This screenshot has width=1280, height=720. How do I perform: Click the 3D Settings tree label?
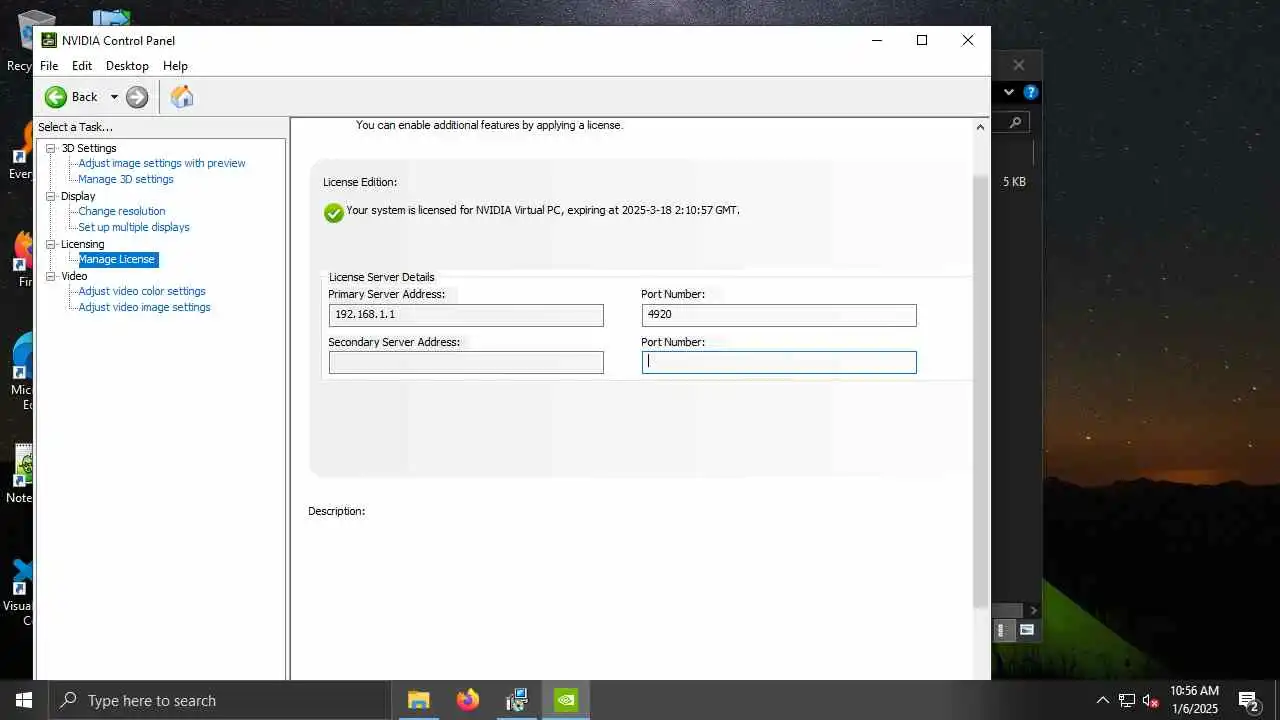[x=89, y=148]
